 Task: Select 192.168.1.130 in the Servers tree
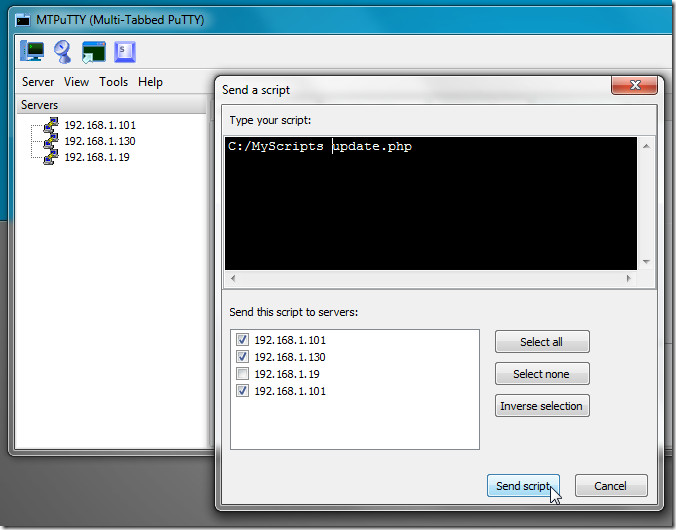[x=100, y=141]
